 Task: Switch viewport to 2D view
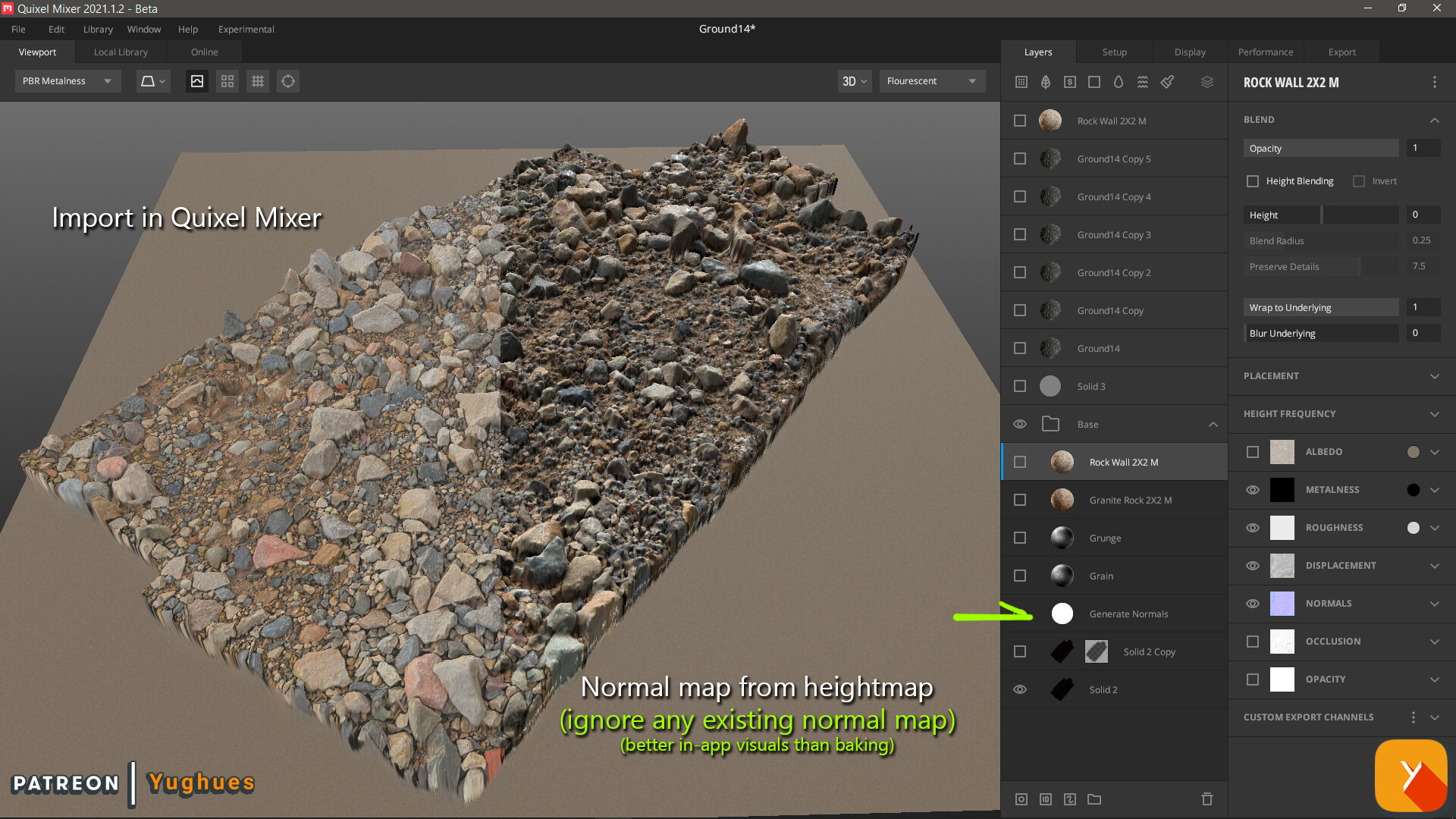[x=854, y=80]
